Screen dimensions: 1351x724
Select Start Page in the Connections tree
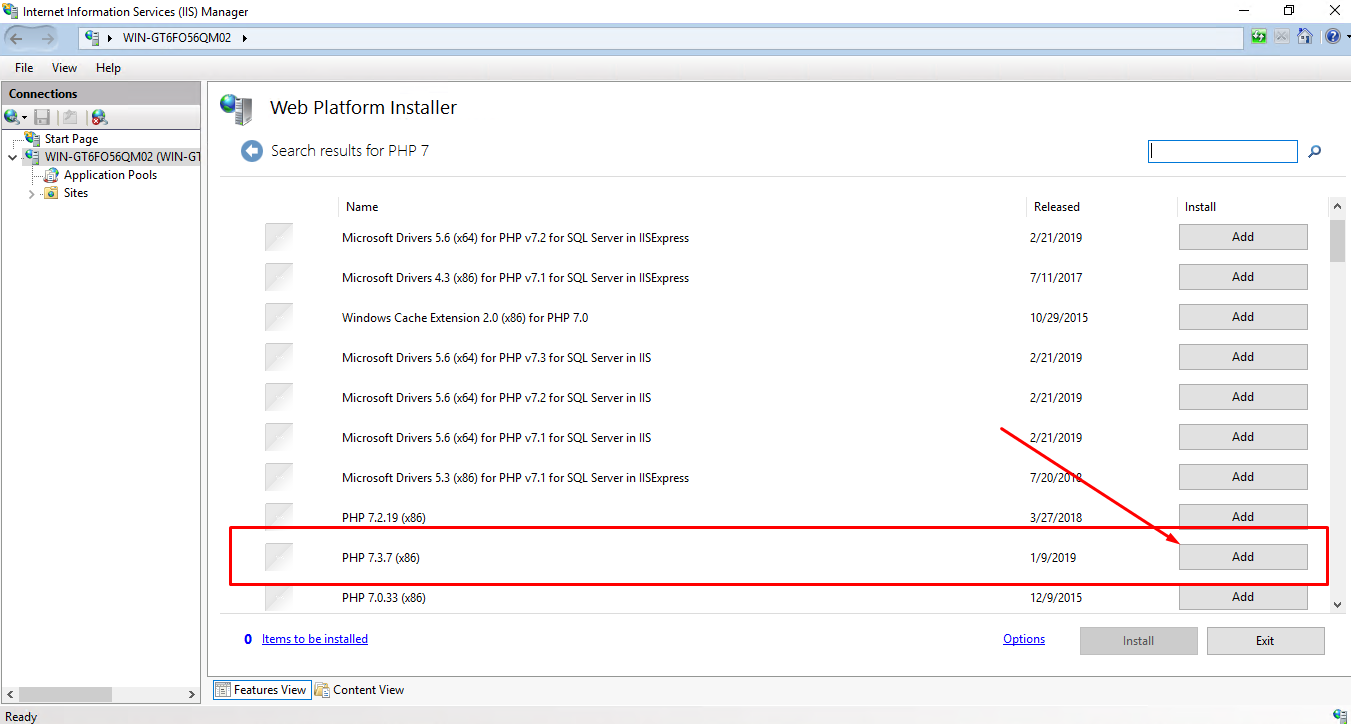(71, 139)
